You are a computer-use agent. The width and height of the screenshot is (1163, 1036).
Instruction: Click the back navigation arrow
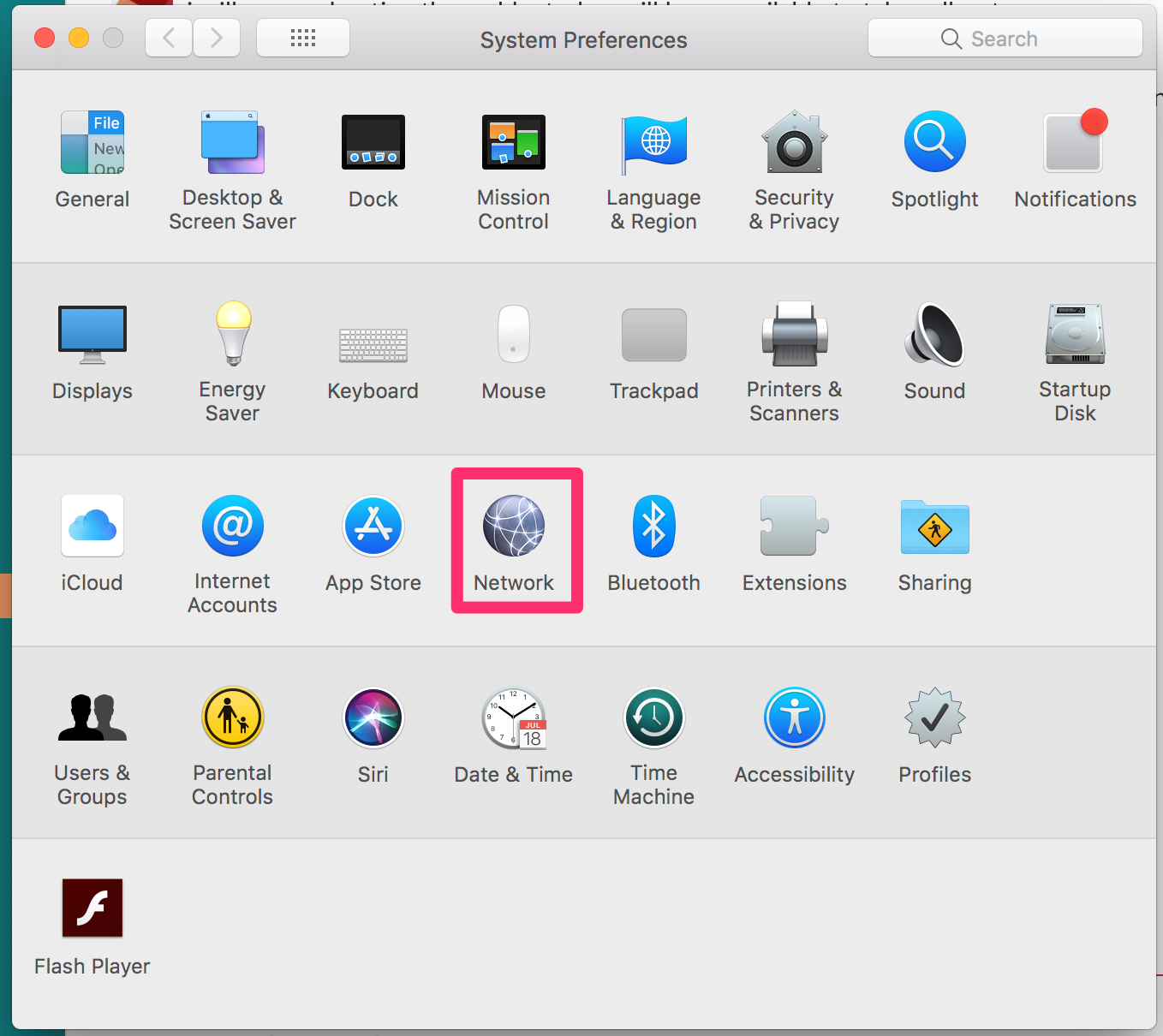point(169,38)
